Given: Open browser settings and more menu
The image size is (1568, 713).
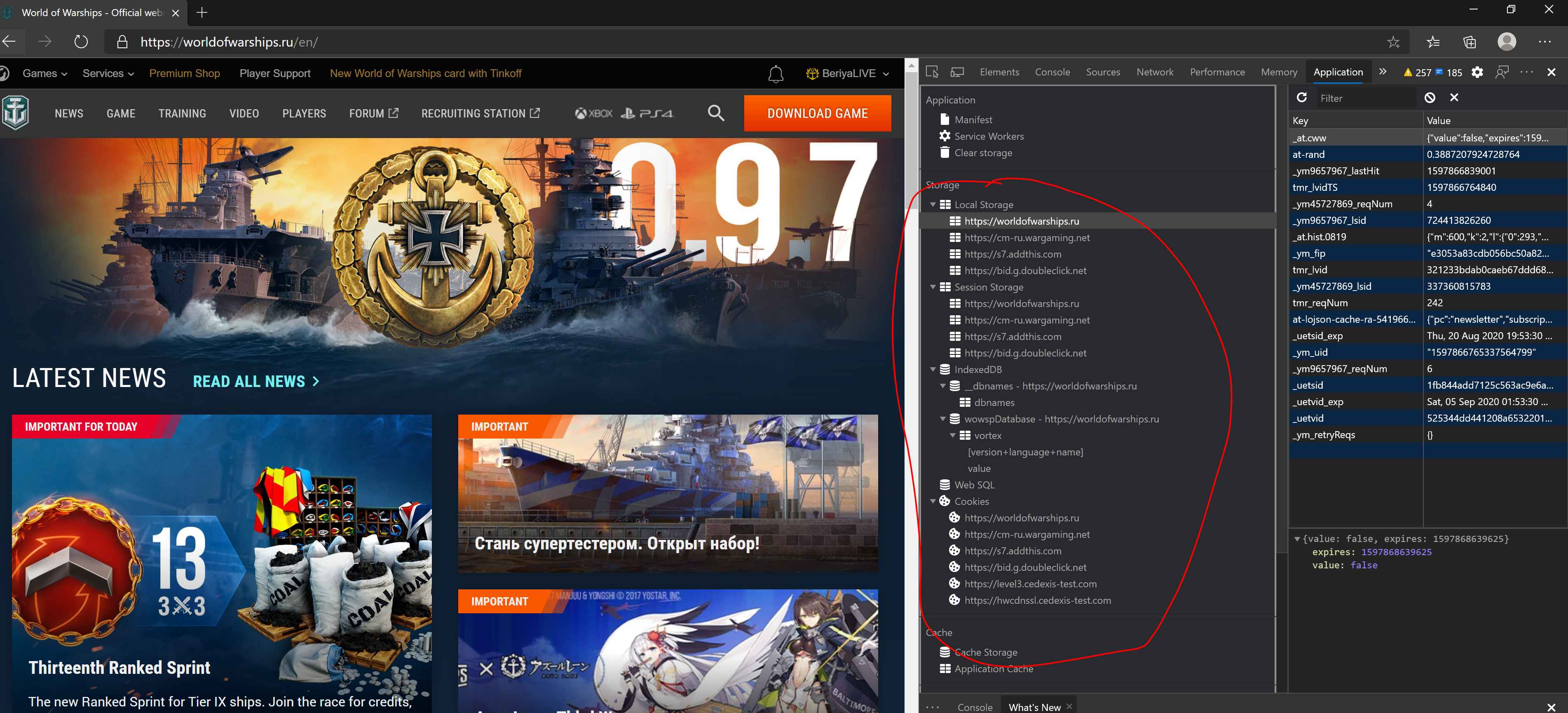Looking at the screenshot, I should (x=1544, y=42).
